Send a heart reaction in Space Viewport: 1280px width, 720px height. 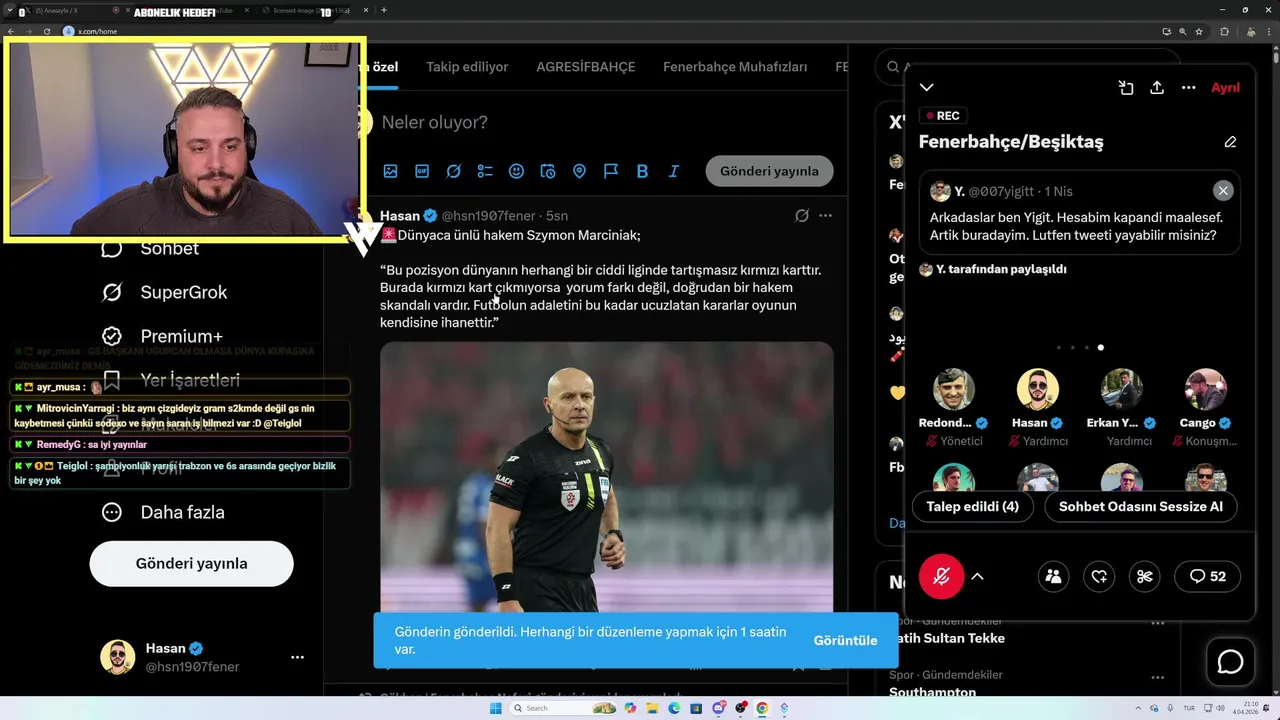tap(1099, 576)
